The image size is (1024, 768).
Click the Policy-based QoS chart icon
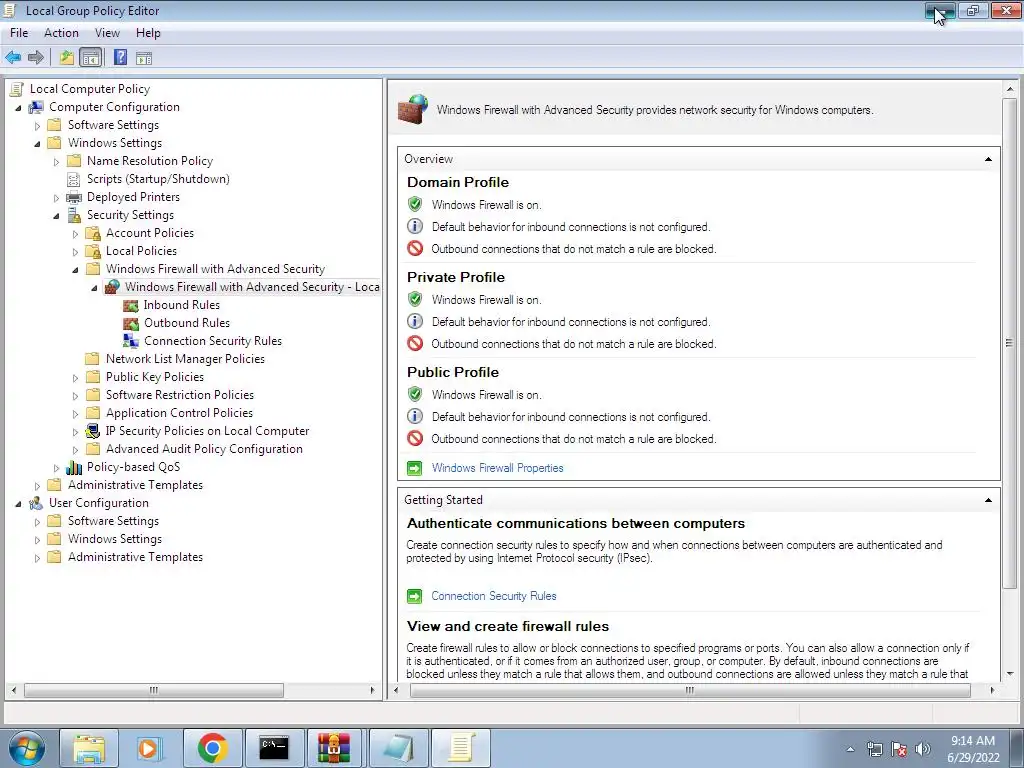pyautogui.click(x=74, y=468)
